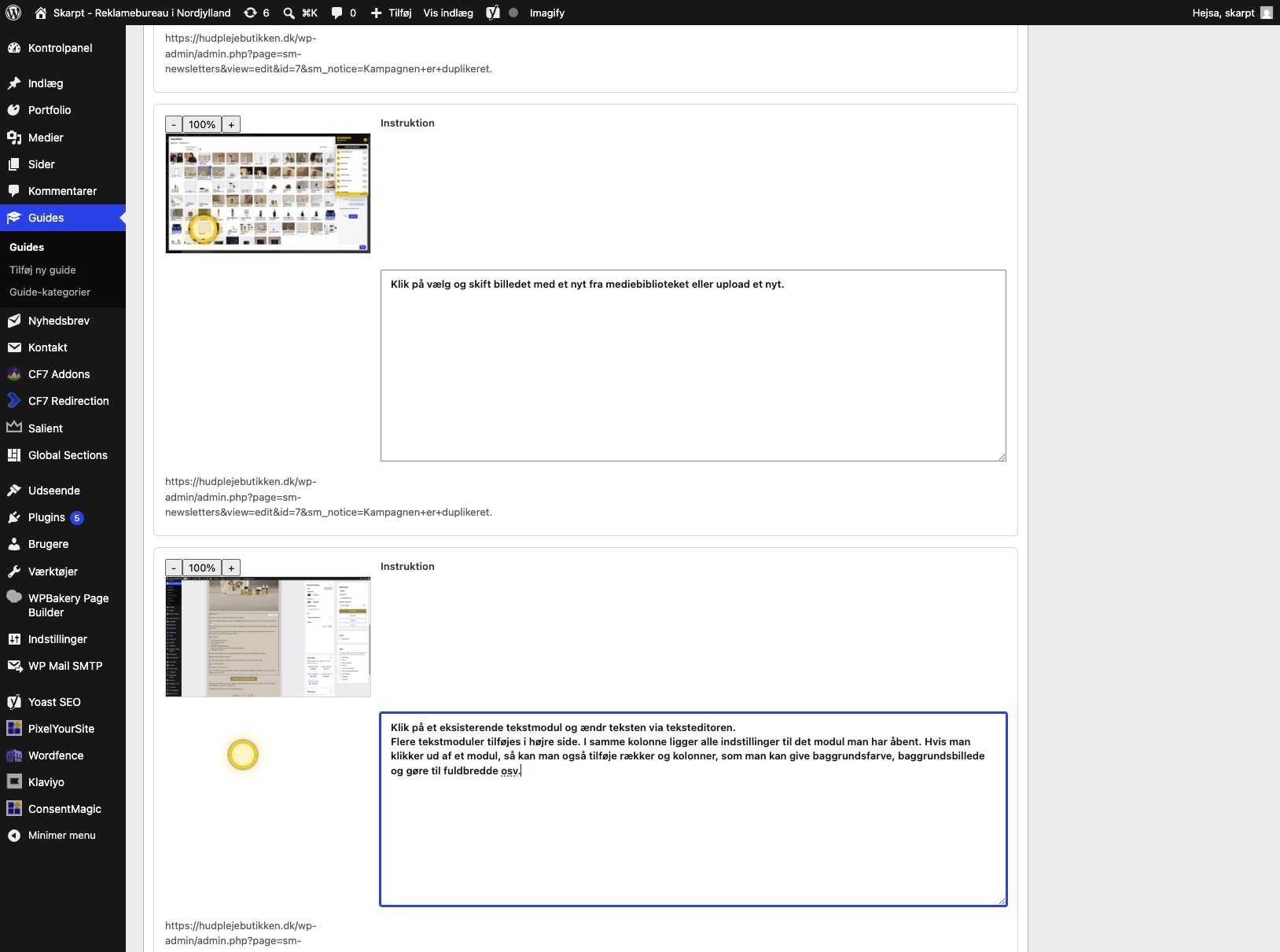Select Tilføj ny guide submenu item
The width and height of the screenshot is (1280, 952).
pos(42,270)
